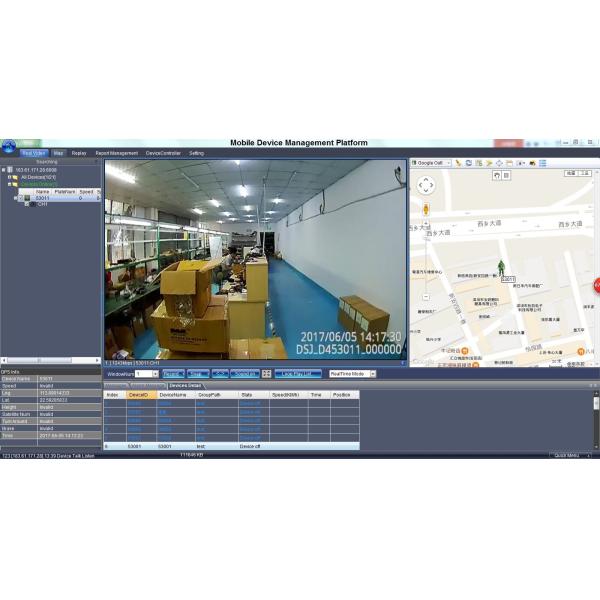Screen dimensions: 600x600
Task: Pan map left with navigation wheel
Action: (420, 185)
